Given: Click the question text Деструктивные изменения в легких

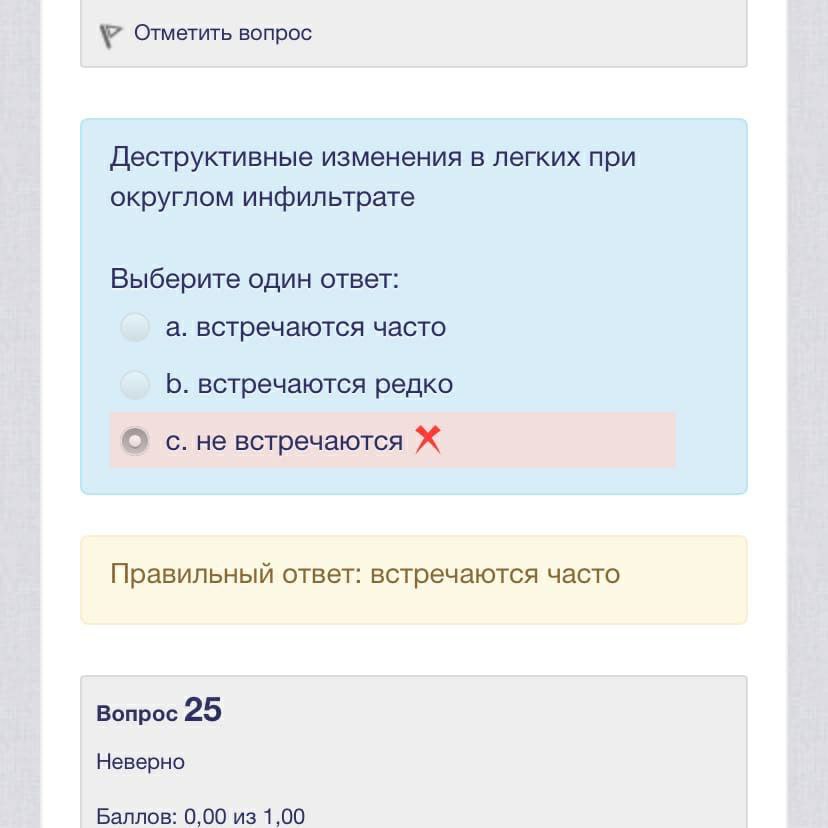Looking at the screenshot, I should (372, 157).
